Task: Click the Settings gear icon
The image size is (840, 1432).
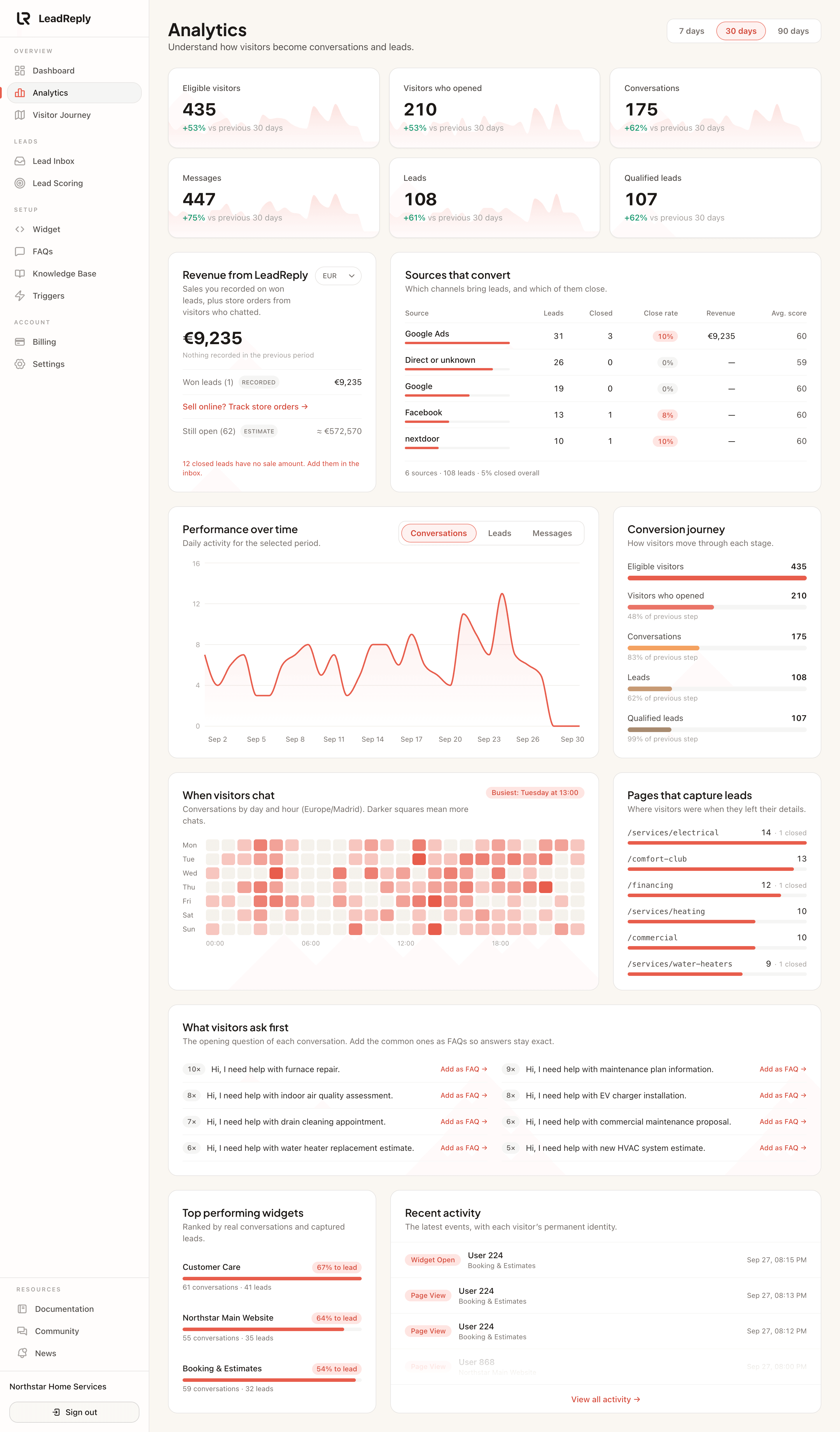Action: click(x=20, y=364)
